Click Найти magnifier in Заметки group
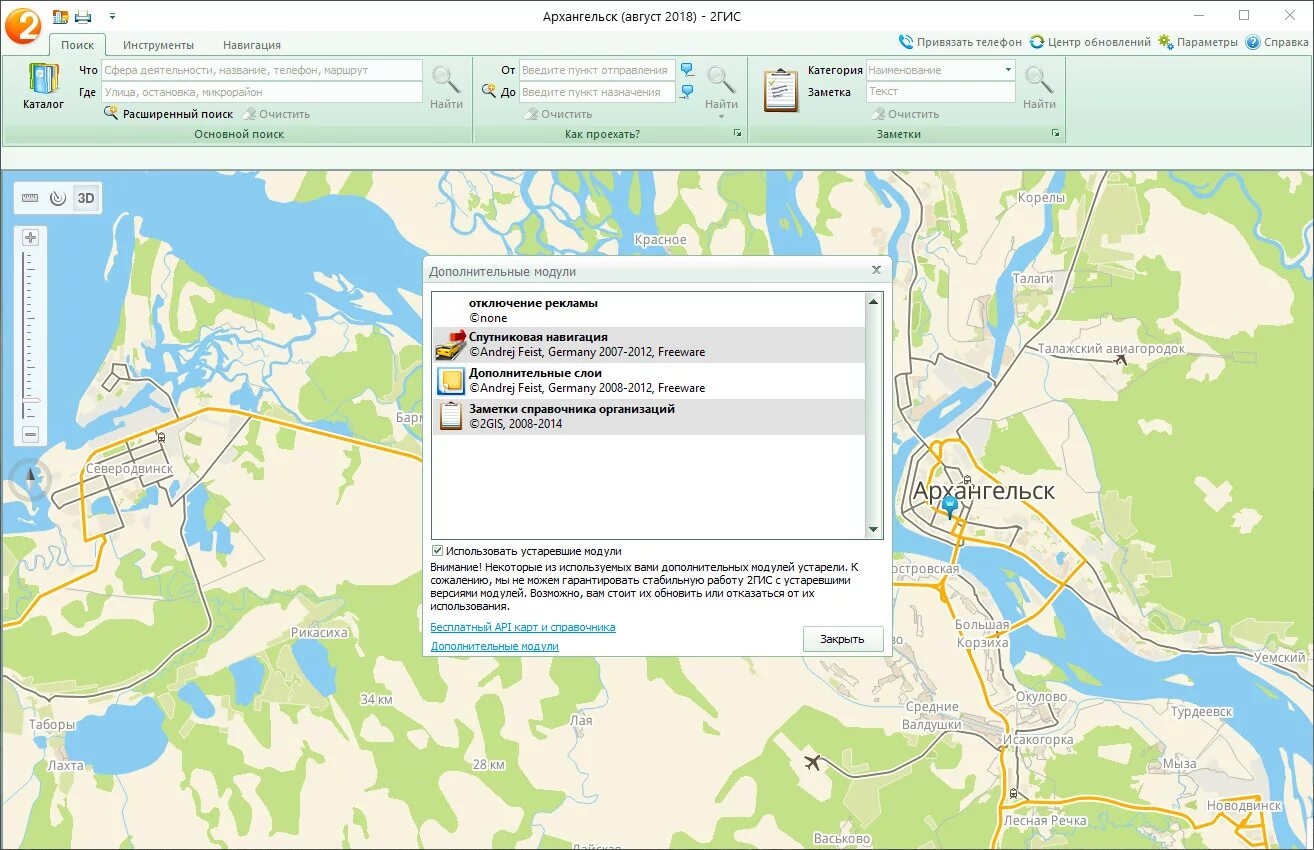 [x=1039, y=87]
